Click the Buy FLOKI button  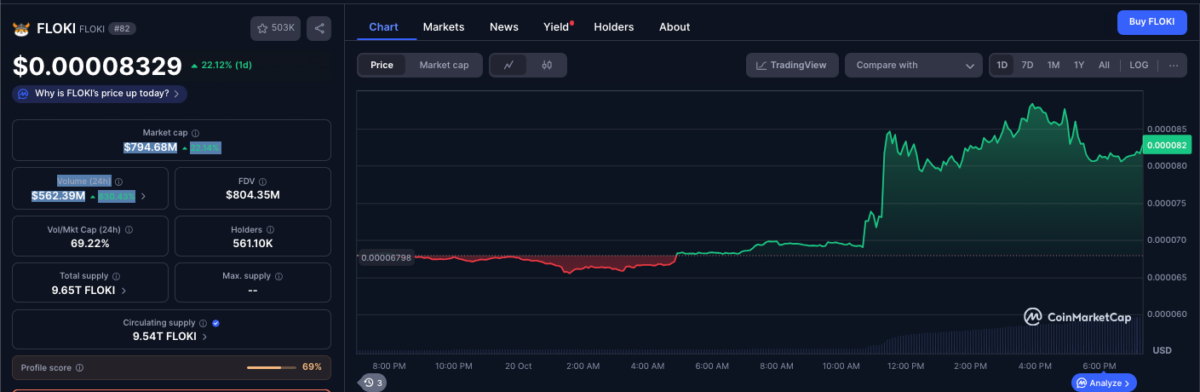1151,21
